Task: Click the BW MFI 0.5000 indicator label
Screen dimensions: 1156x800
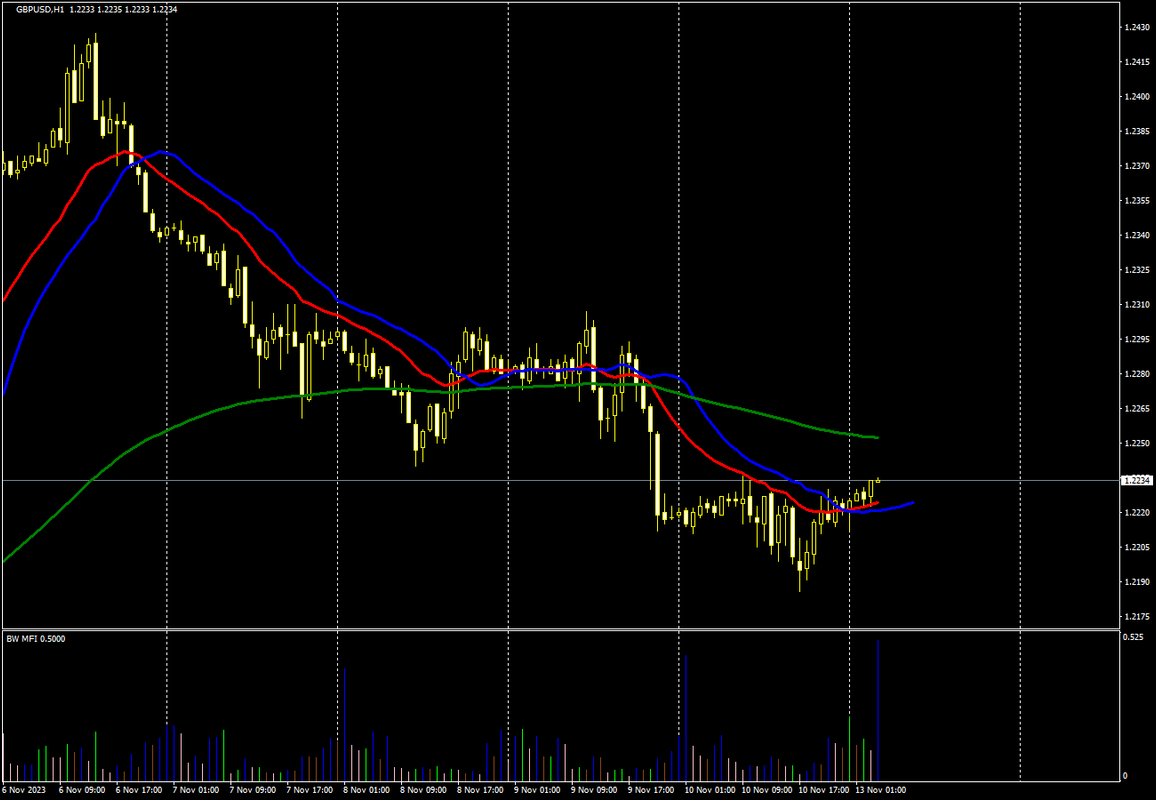Action: (x=35, y=639)
